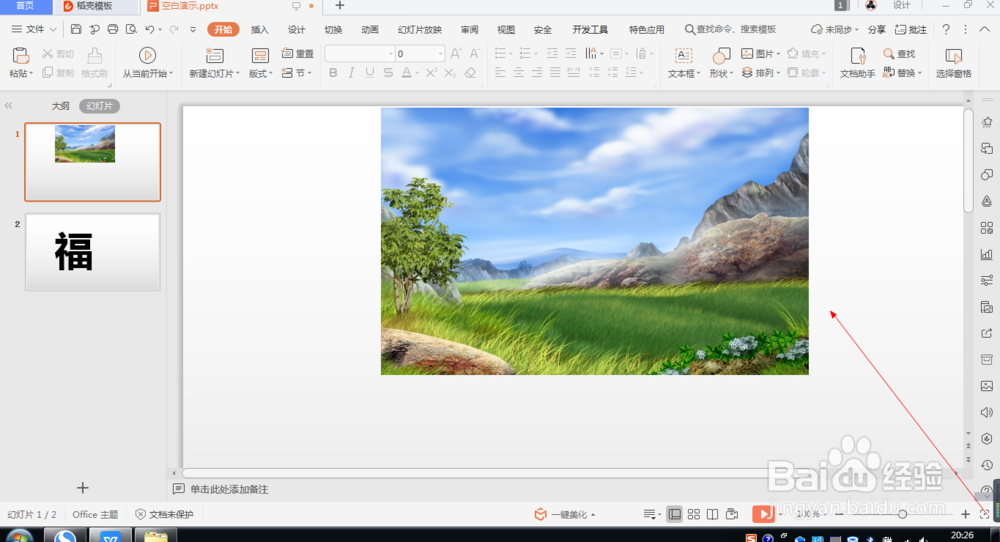The image size is (1000, 542).
Task: Select Slides (幻灯片) panel view
Action: [x=99, y=106]
